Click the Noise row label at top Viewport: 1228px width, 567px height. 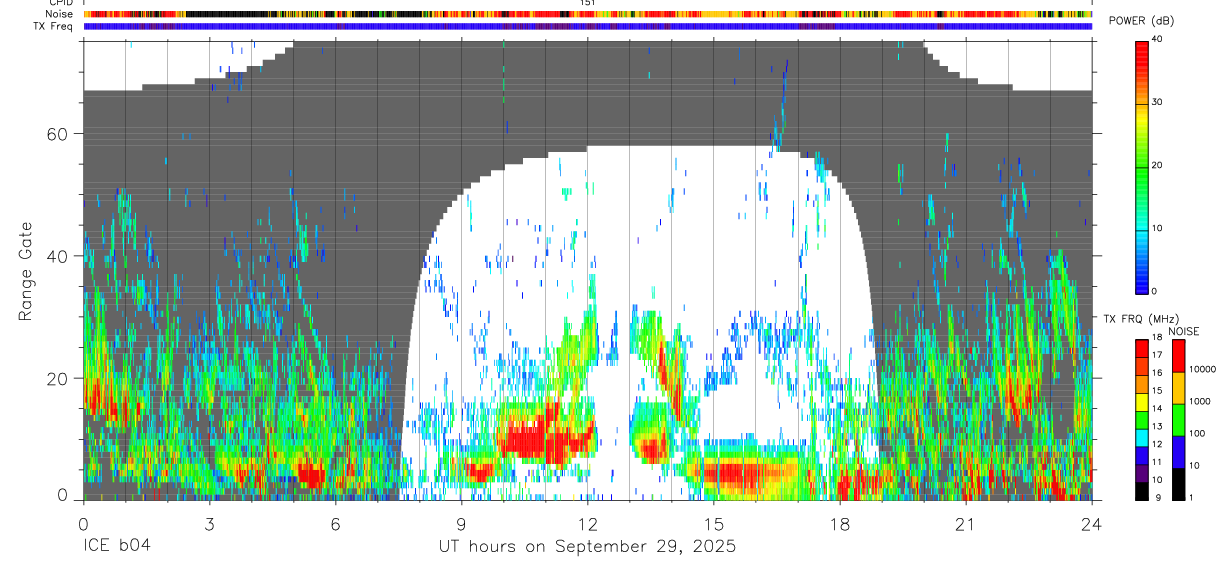(60, 14)
